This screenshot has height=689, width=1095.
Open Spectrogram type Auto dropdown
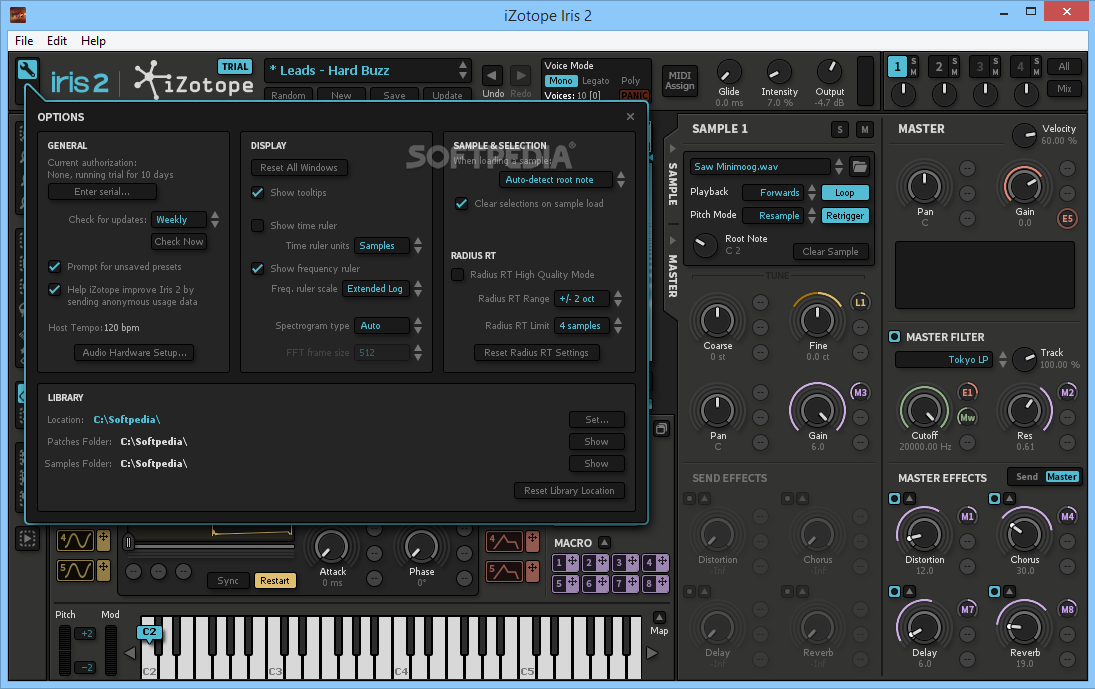pos(382,326)
